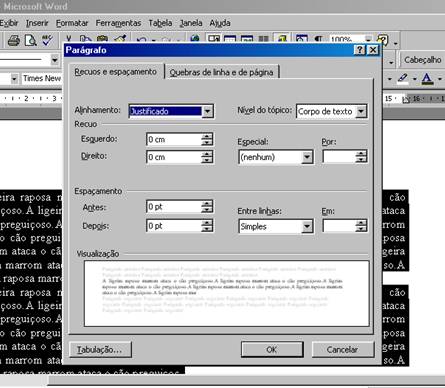The image size is (445, 388).
Task: Expand the Nível do tópico dropdown
Action: pyautogui.click(x=361, y=111)
